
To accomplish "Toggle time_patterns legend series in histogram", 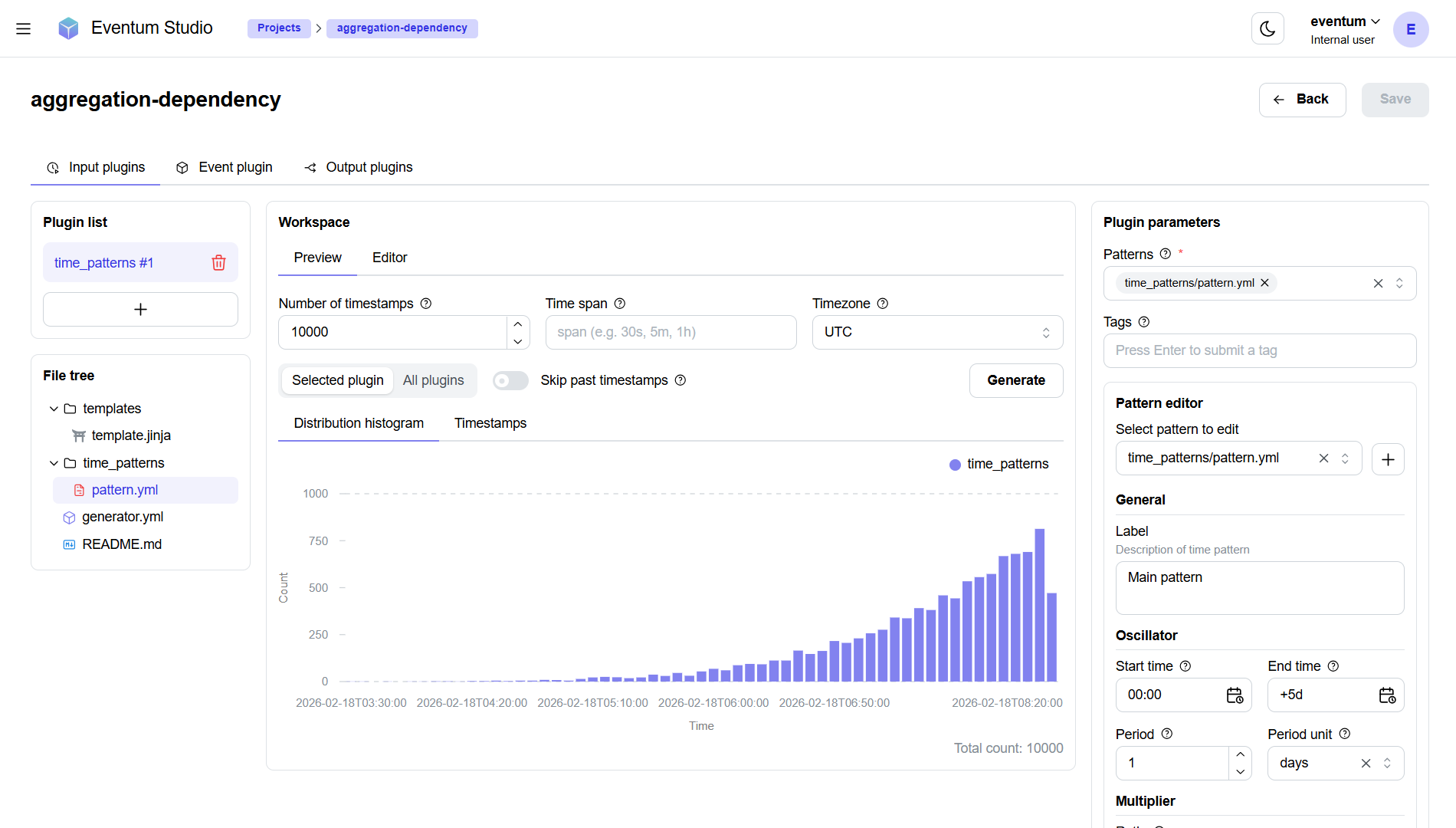I will (x=999, y=465).
